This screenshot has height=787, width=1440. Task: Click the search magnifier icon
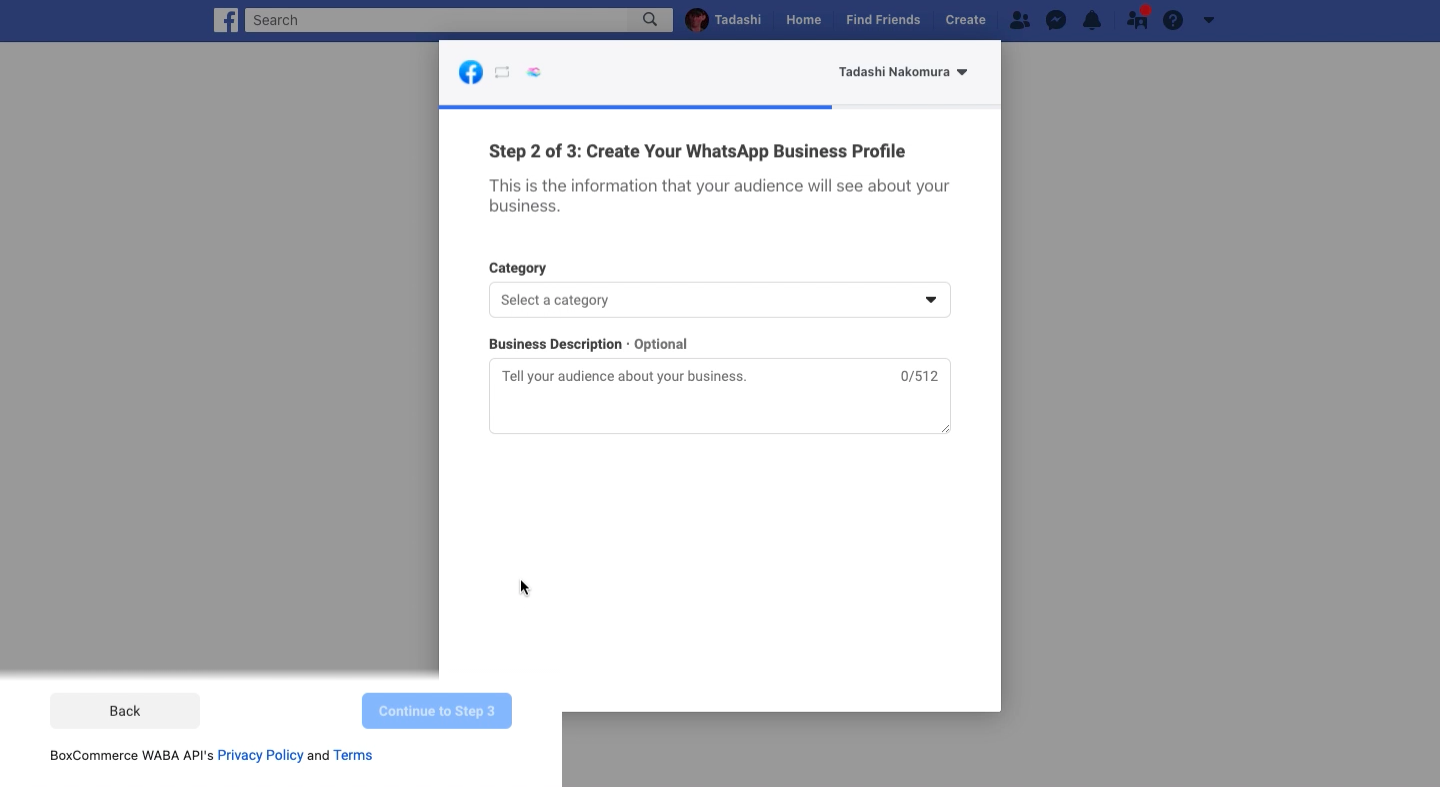tap(650, 20)
